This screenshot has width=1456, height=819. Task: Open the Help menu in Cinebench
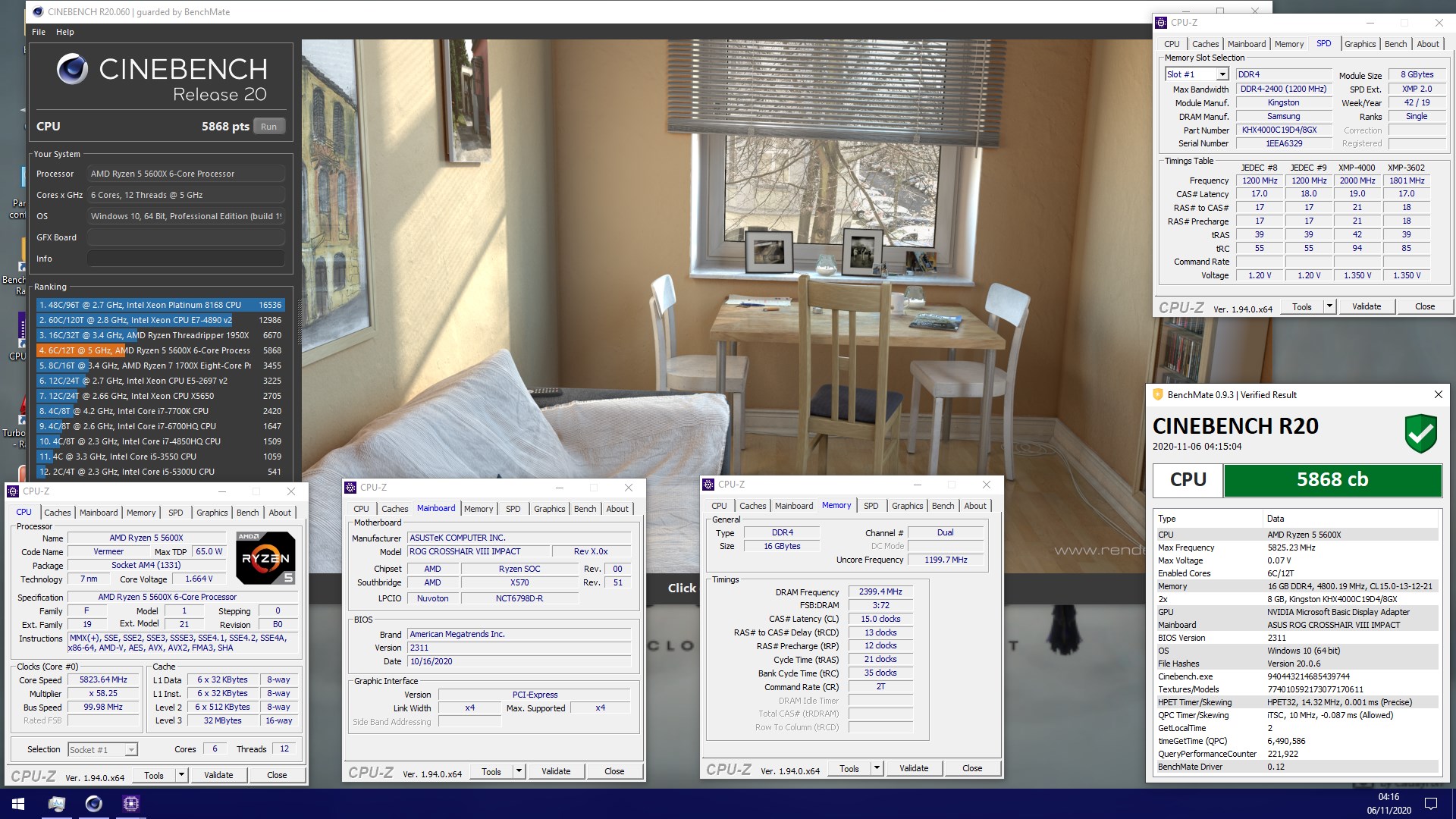point(65,32)
